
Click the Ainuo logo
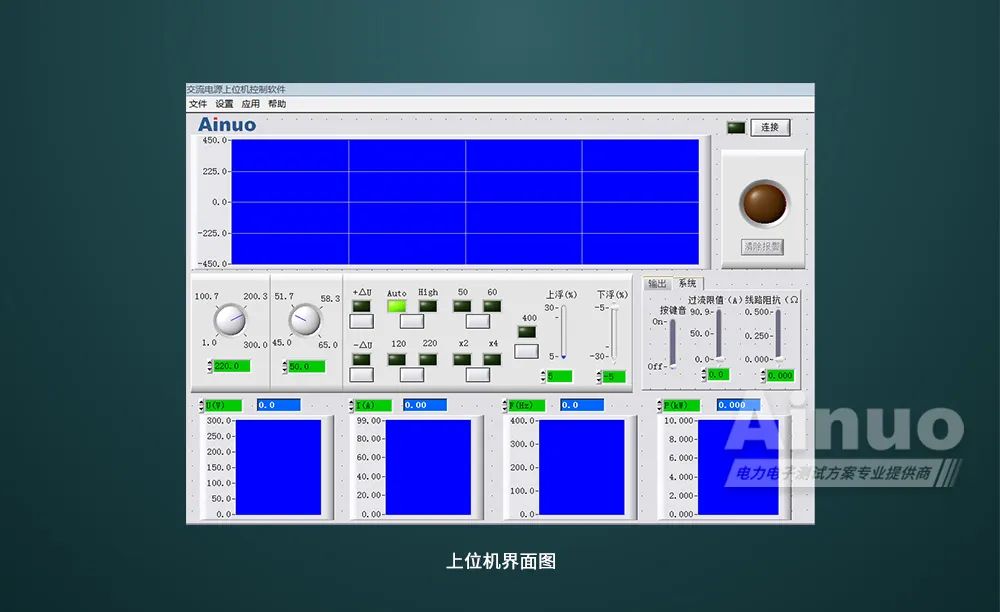pos(227,124)
